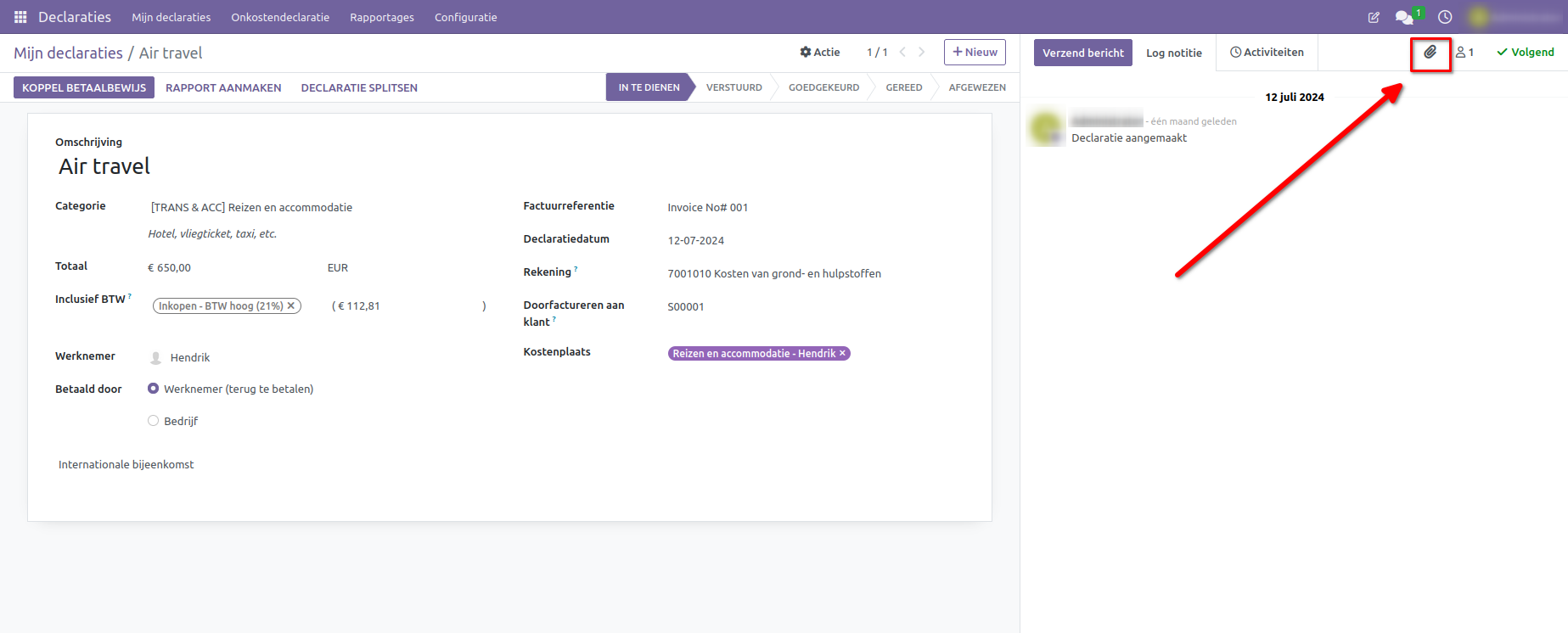Go to next record arrow
Screen dimensions: 1568x633
tap(922, 53)
